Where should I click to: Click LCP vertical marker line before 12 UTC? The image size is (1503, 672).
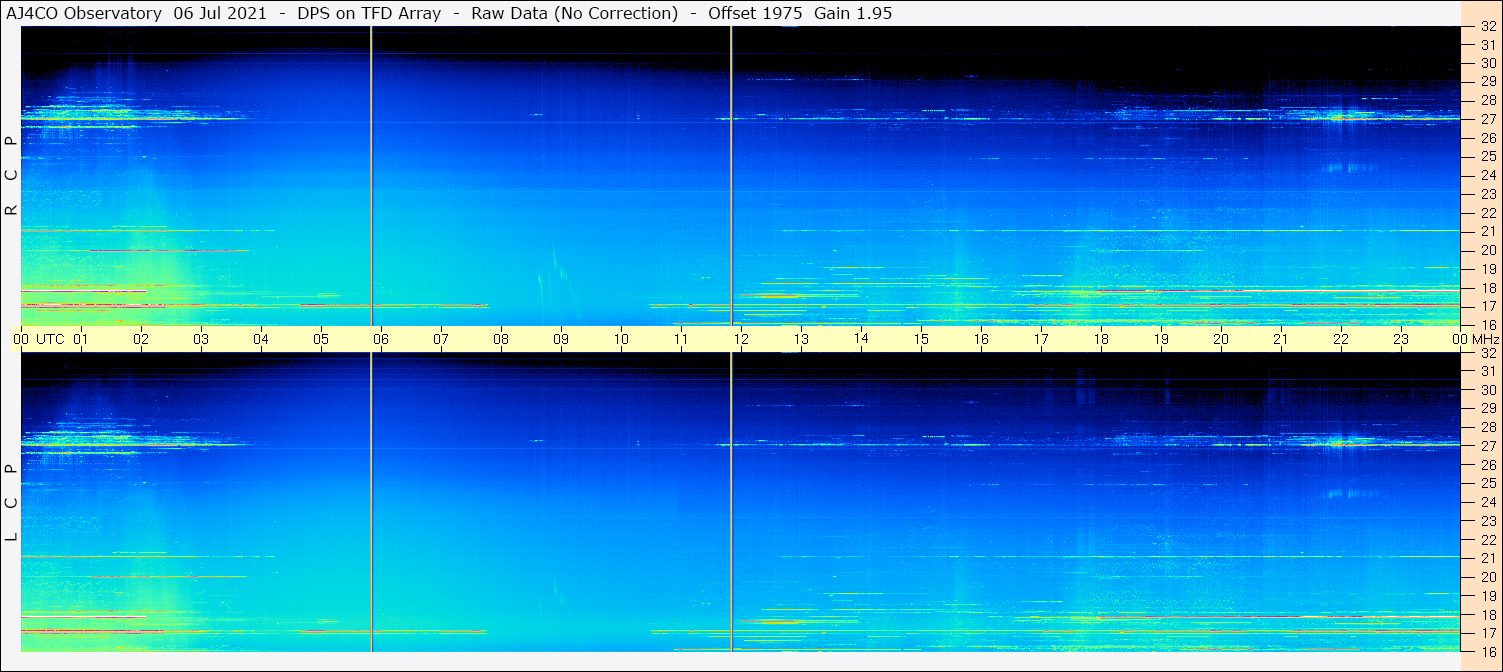(x=731, y=502)
